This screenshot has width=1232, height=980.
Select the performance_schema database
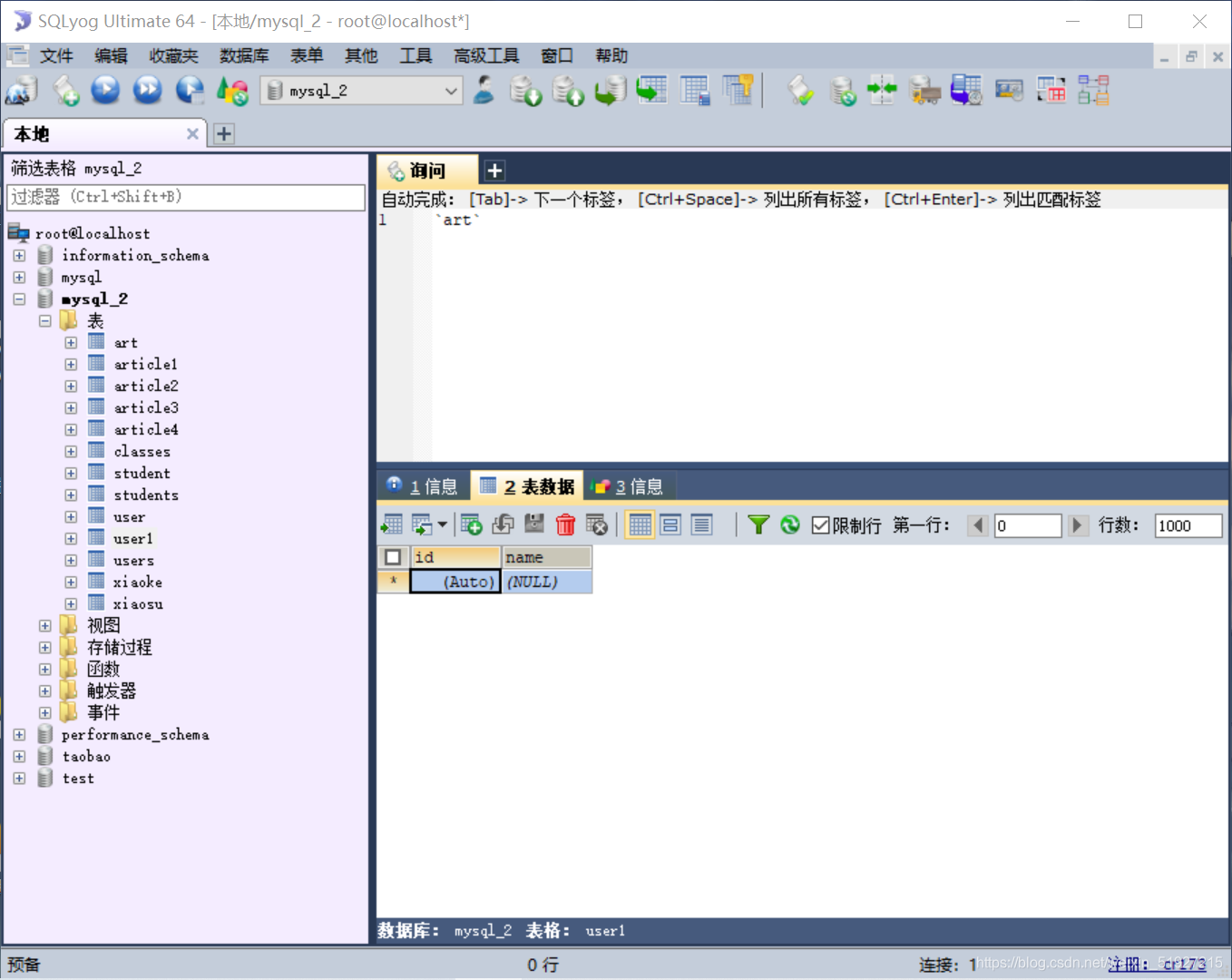pos(135,735)
